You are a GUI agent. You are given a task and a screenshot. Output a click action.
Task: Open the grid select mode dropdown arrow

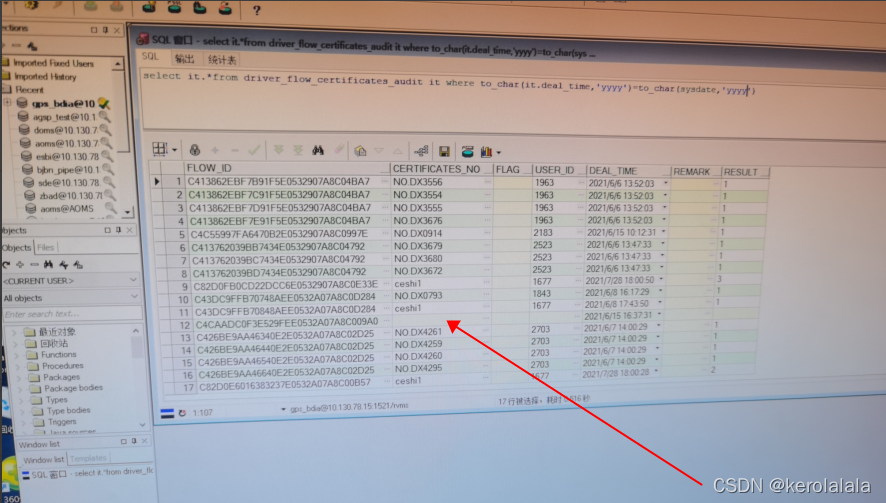175,150
